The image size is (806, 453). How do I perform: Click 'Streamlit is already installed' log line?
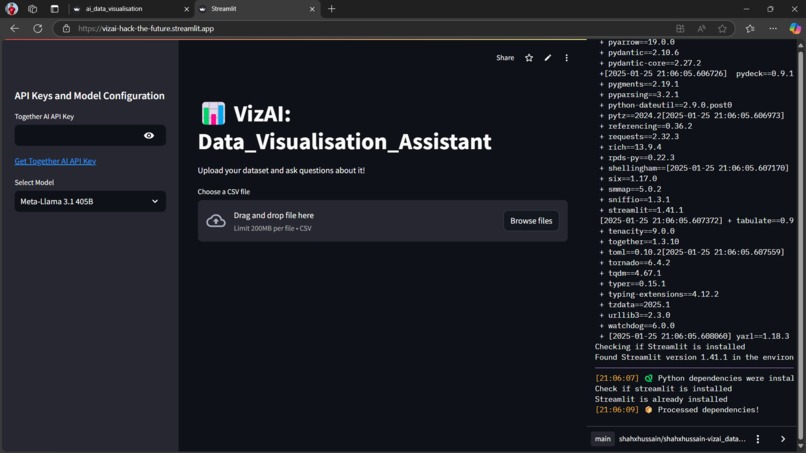point(661,399)
